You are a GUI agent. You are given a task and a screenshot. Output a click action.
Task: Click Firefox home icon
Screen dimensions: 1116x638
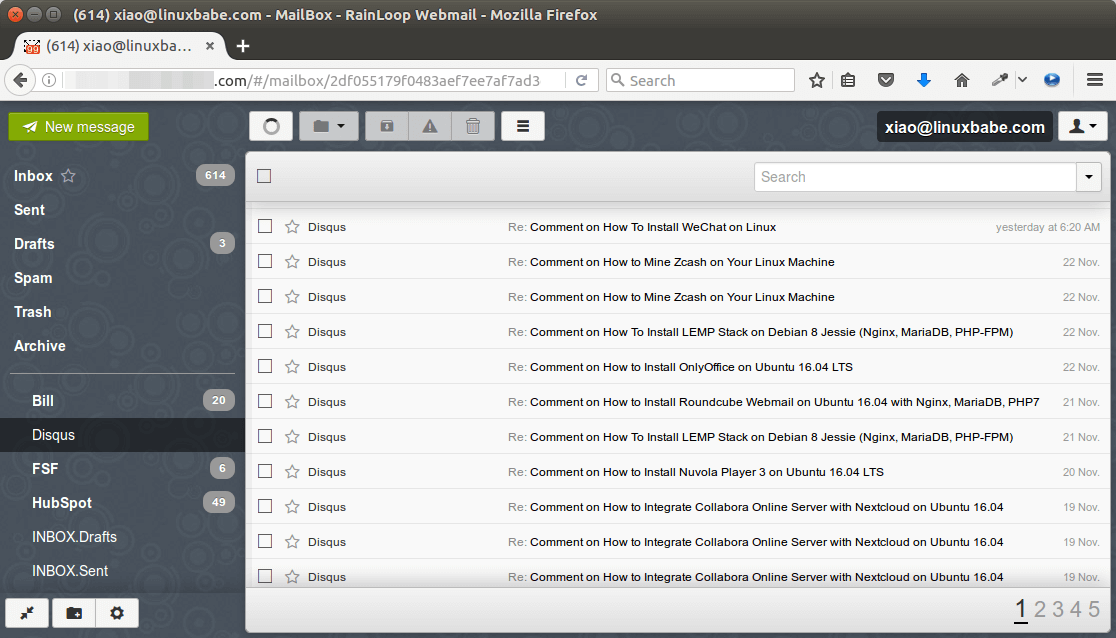961,80
